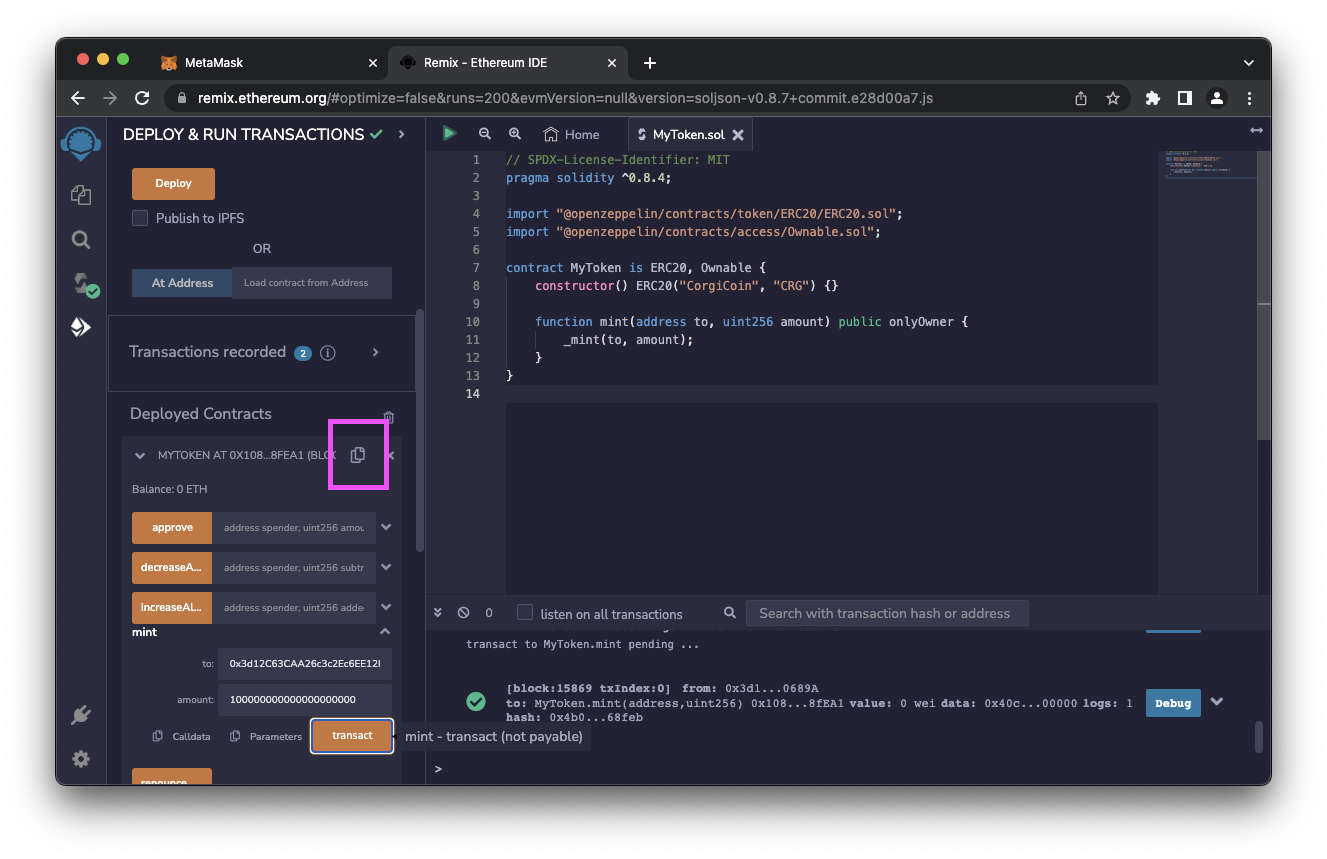Click the browser Extensions puzzle icon
1327x859 pixels.
(x=1152, y=98)
